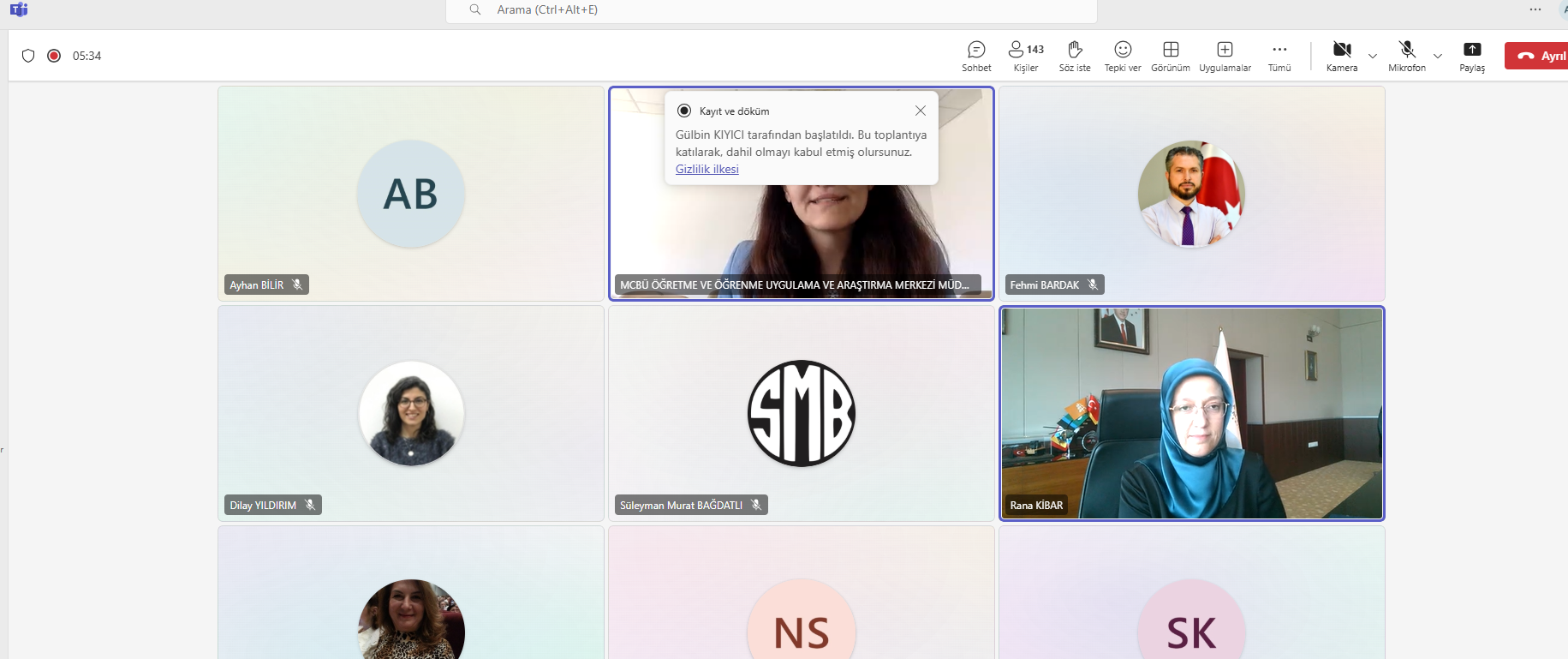Open the Gizlilik ilkesi link

click(706, 169)
